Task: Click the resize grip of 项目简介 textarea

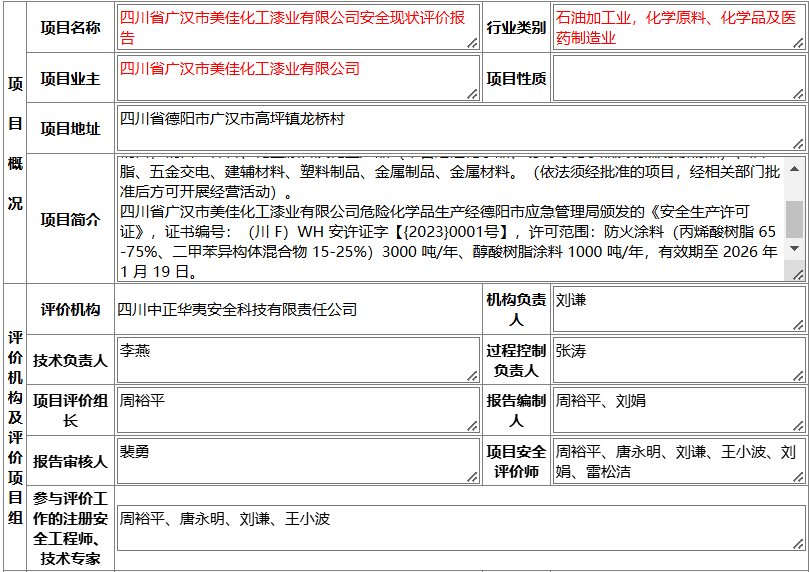Action: point(798,275)
